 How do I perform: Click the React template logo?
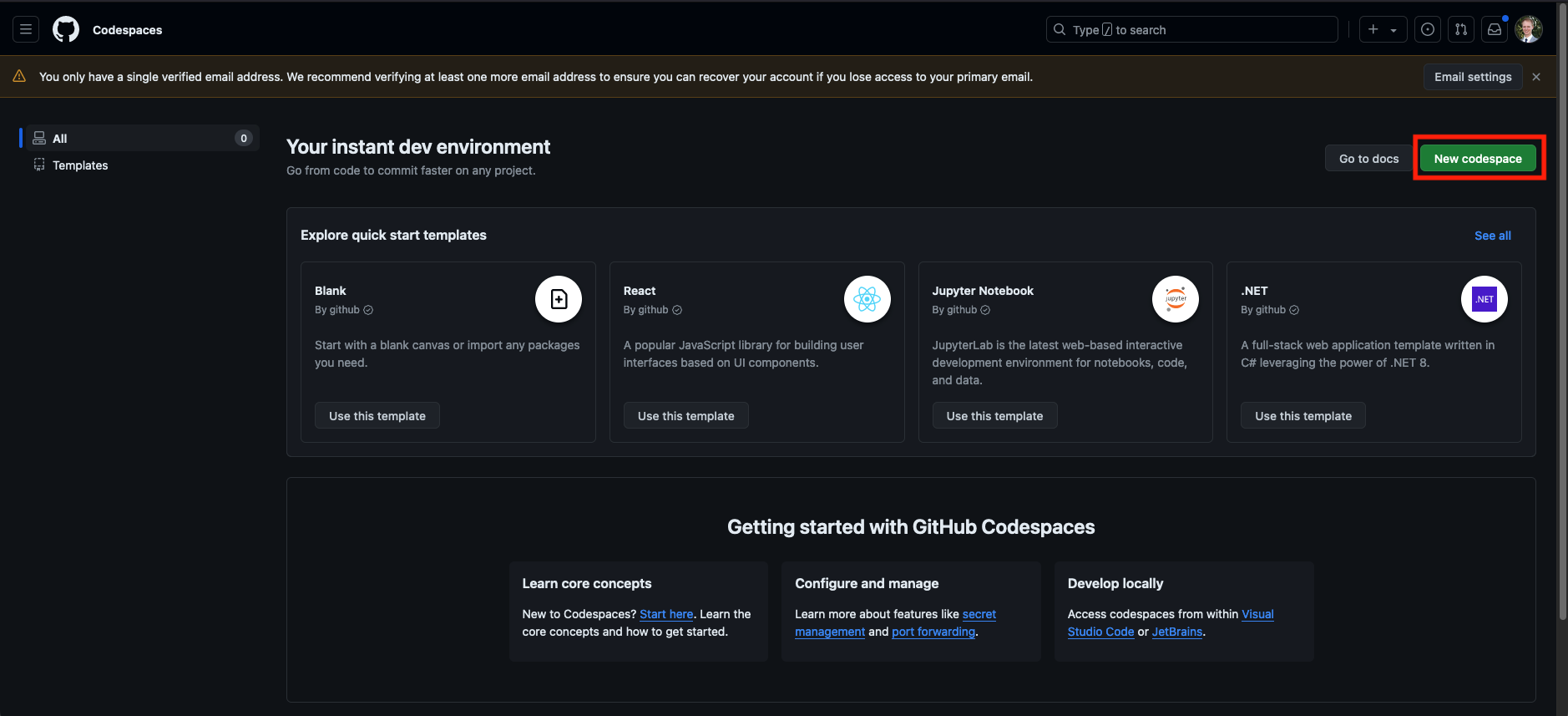867,299
